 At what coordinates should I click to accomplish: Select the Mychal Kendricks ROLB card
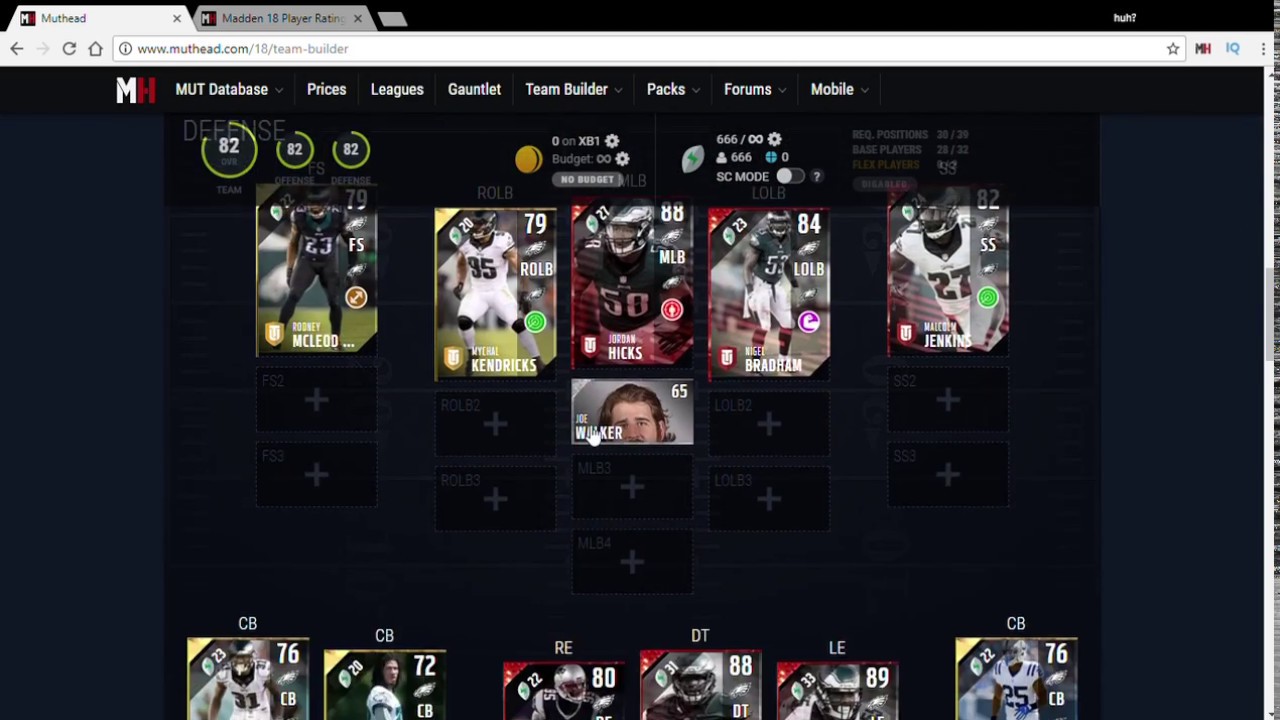[495, 294]
